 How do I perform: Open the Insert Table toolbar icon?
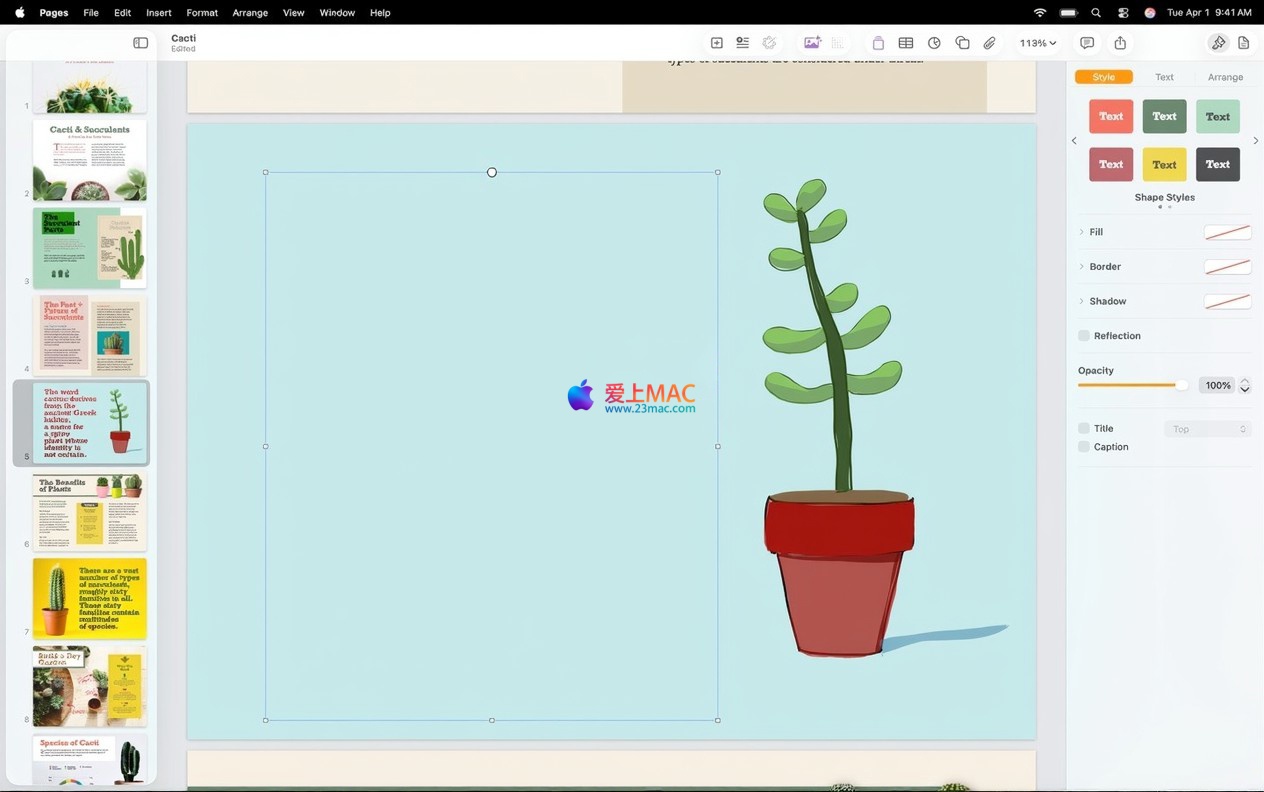tap(905, 43)
